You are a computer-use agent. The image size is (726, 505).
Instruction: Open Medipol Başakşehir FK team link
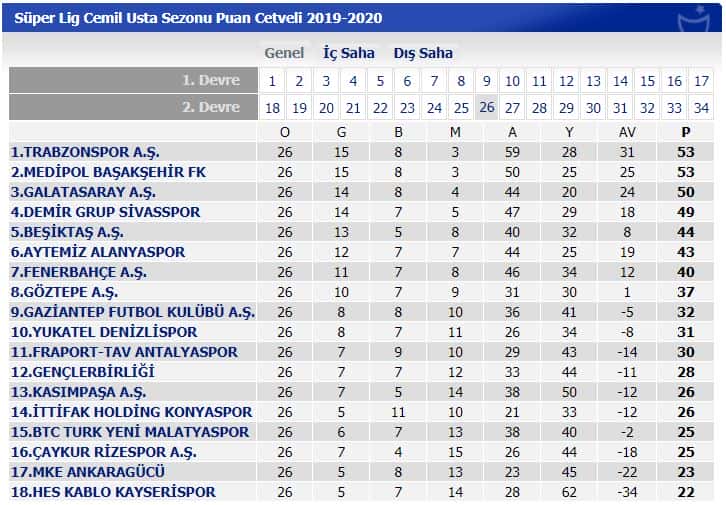(x=108, y=172)
